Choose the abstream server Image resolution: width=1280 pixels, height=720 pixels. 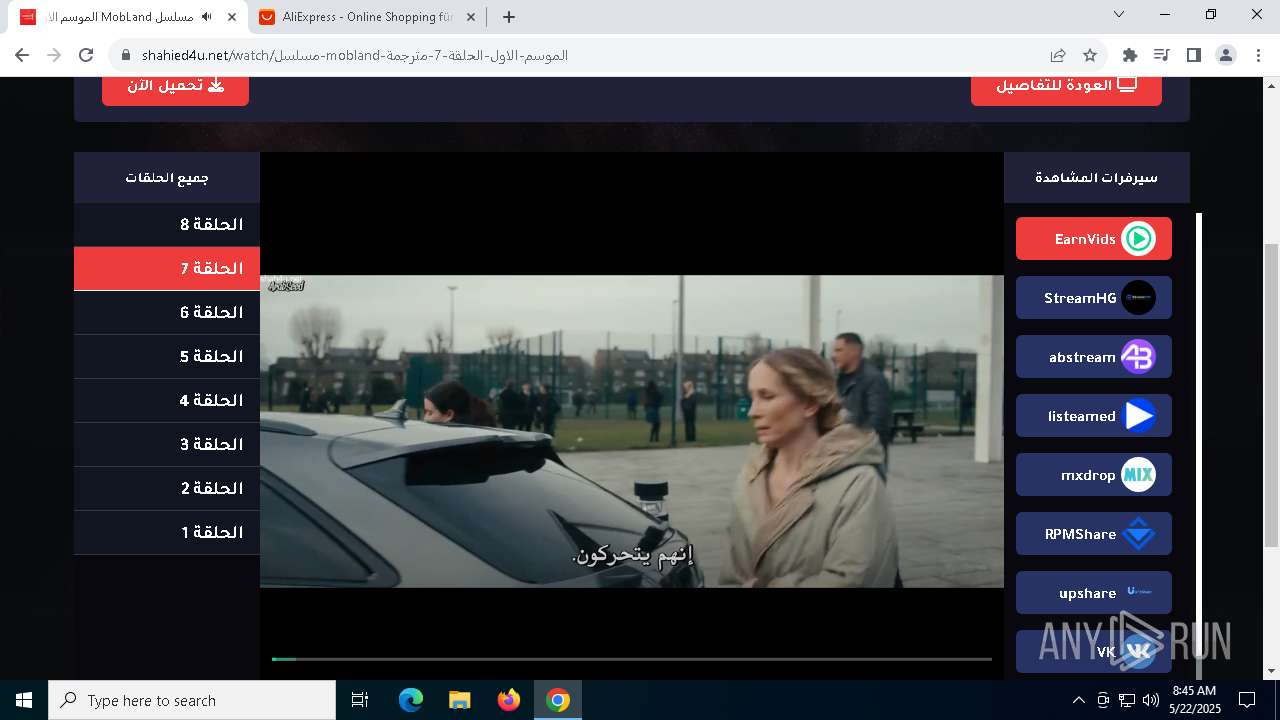(x=1093, y=357)
